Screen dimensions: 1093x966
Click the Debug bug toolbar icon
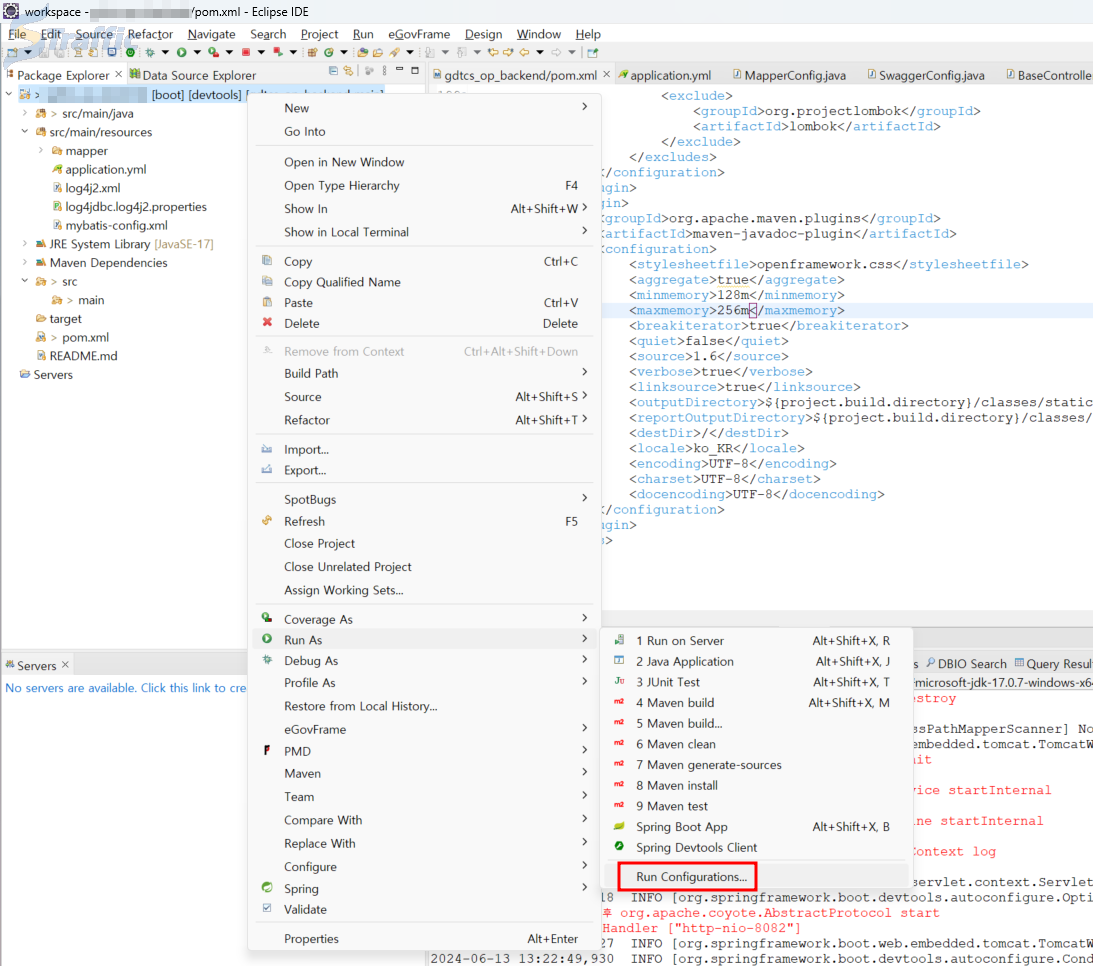pyautogui.click(x=150, y=52)
